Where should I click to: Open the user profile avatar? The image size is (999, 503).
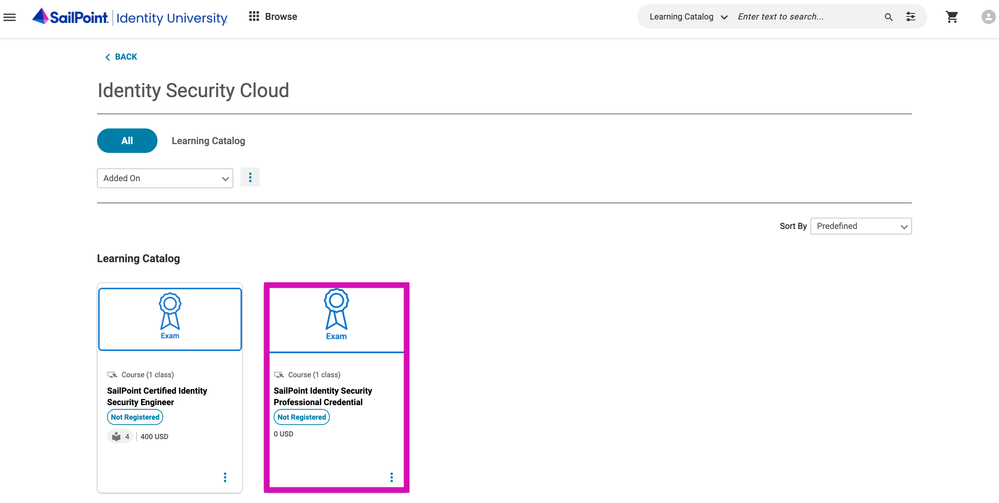pos(988,17)
